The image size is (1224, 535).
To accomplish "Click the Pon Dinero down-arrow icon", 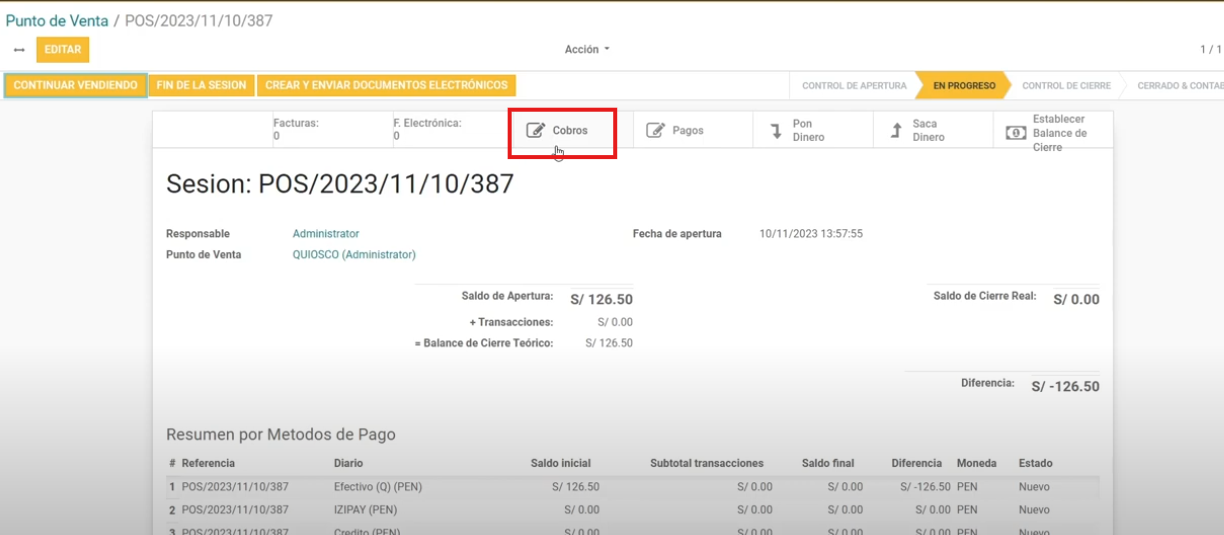I will pos(775,131).
